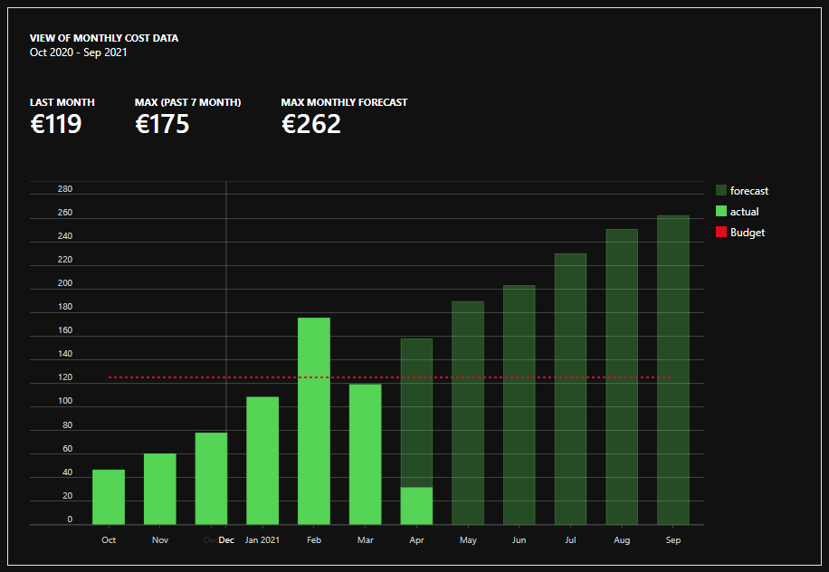Click the Jan 2021 actual bar
This screenshot has height=572, width=829.
click(262, 460)
